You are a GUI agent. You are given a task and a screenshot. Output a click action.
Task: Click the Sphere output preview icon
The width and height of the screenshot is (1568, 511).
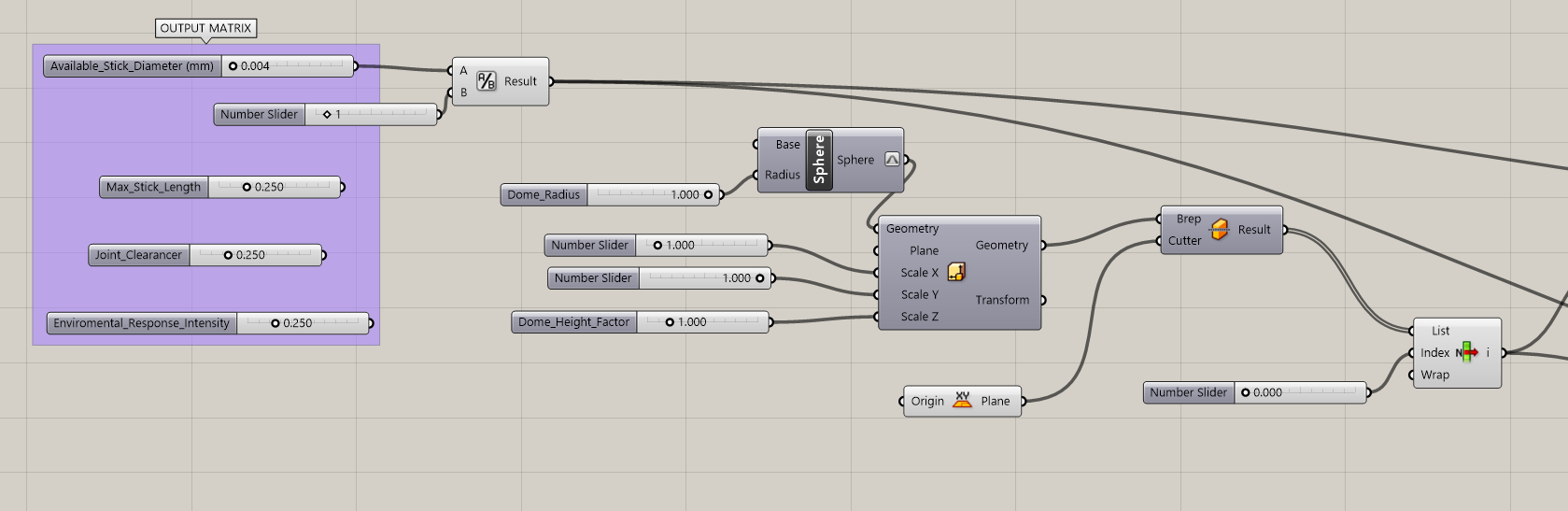coord(892,160)
